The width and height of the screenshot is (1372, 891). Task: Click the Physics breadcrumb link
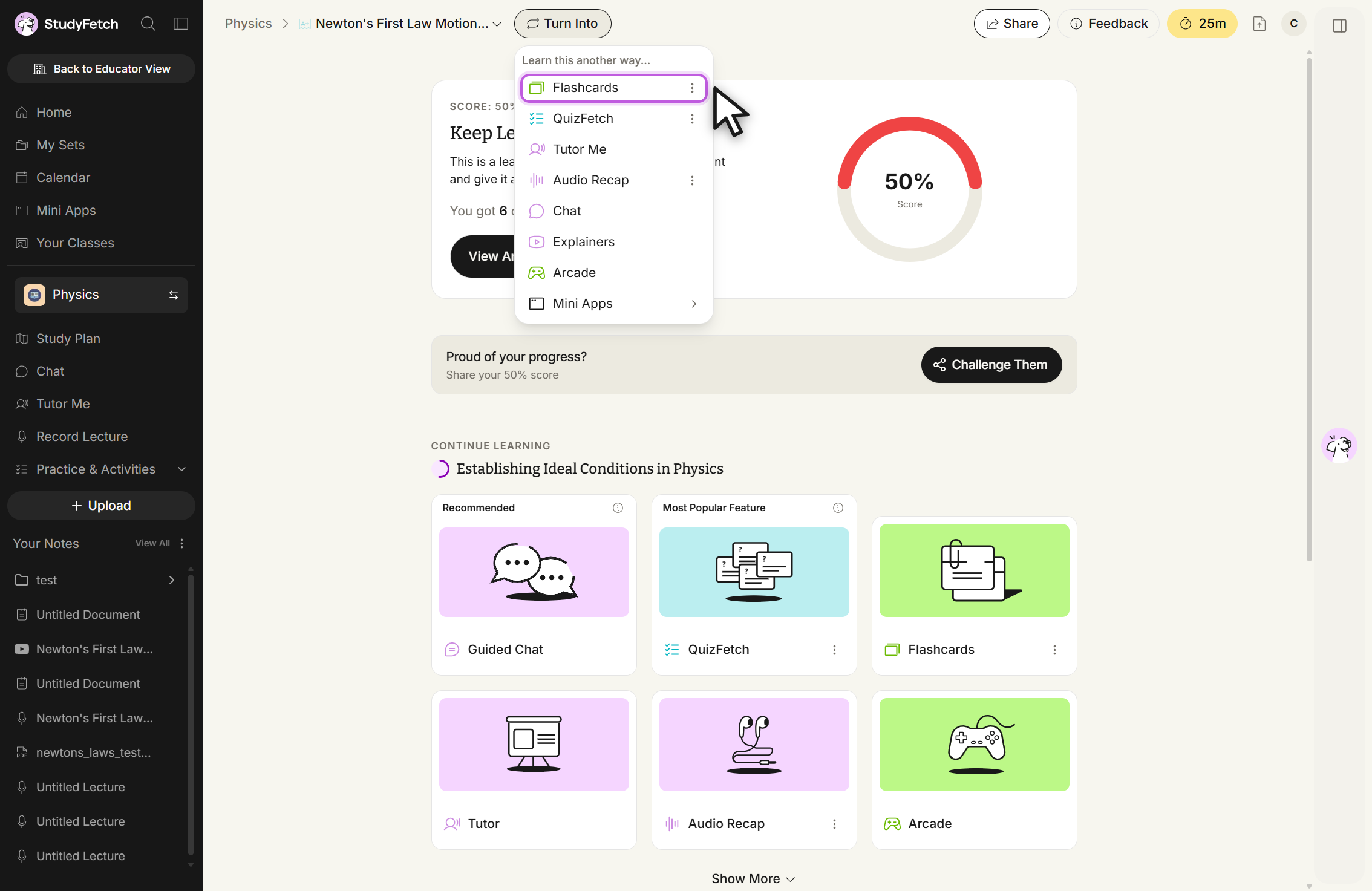(248, 24)
